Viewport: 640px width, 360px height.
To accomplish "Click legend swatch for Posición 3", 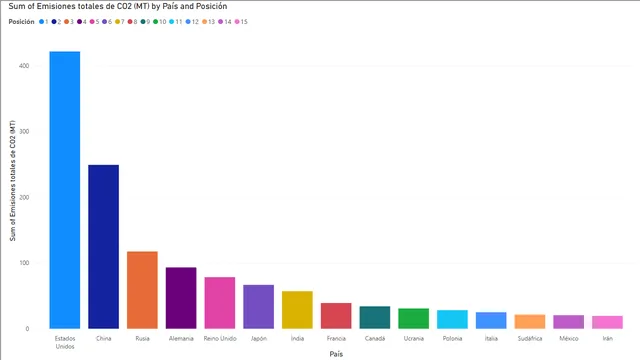I will 67,22.
